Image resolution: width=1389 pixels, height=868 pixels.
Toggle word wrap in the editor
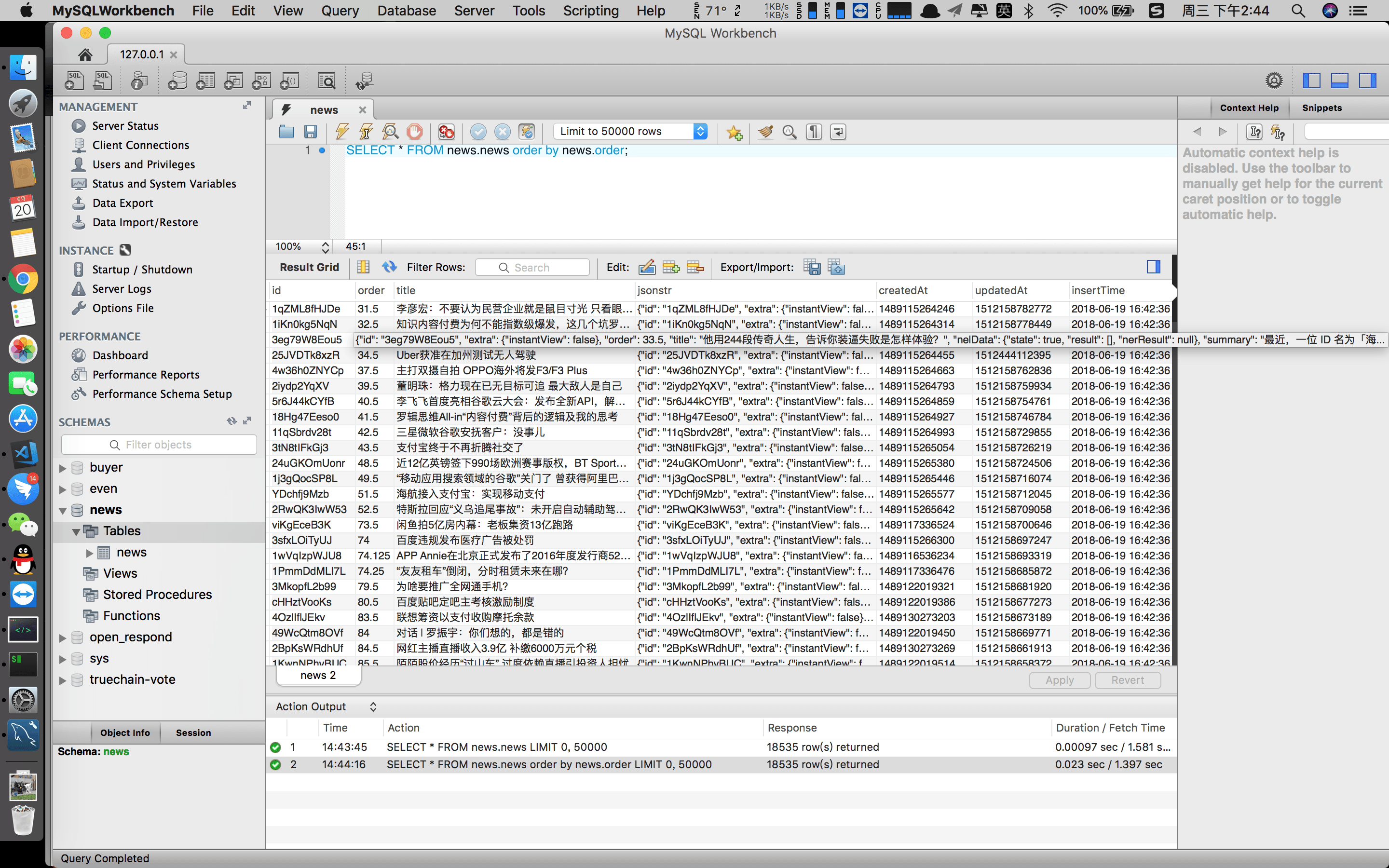pyautogui.click(x=838, y=132)
